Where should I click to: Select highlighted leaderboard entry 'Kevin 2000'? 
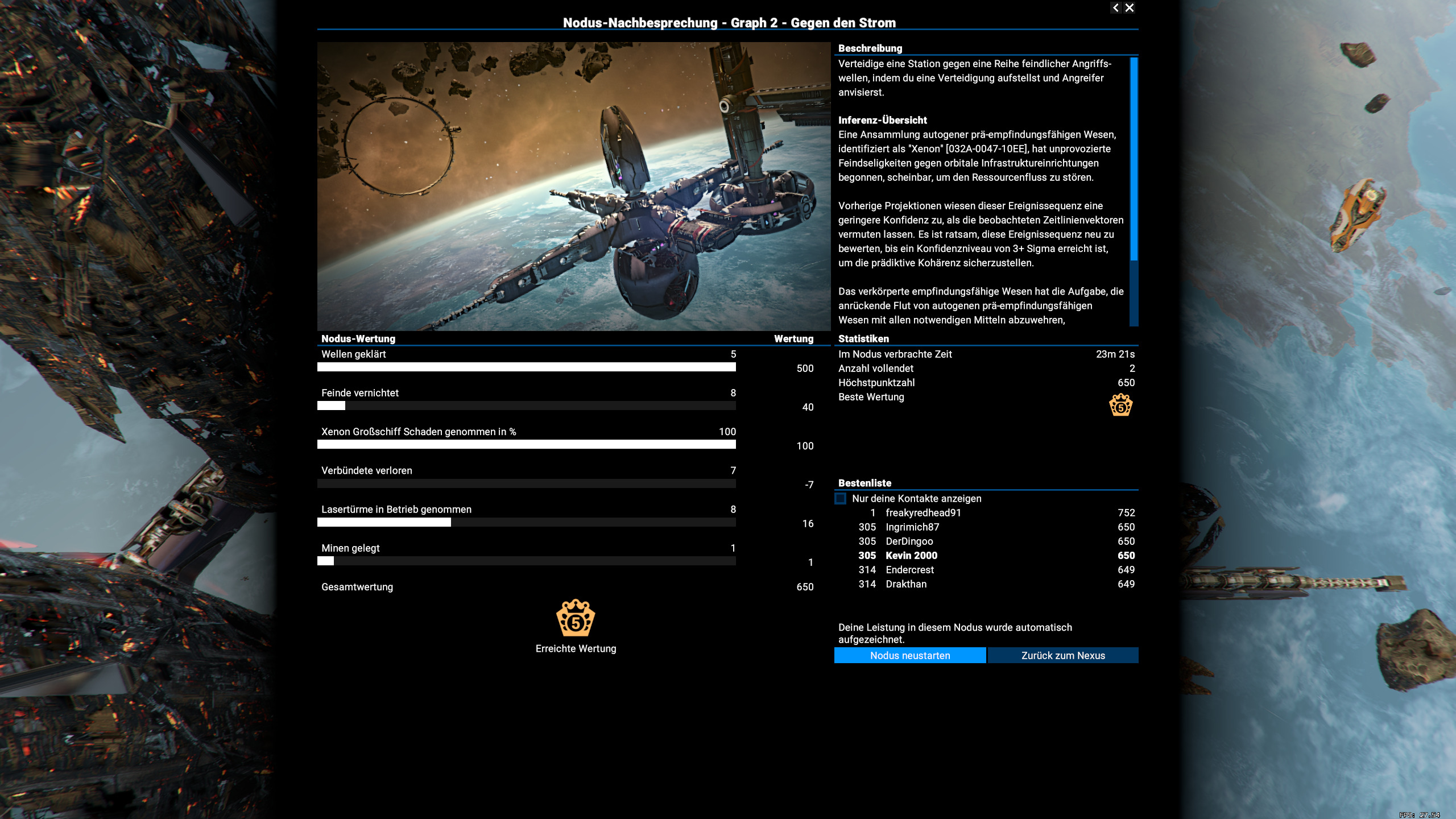pyautogui.click(x=986, y=556)
